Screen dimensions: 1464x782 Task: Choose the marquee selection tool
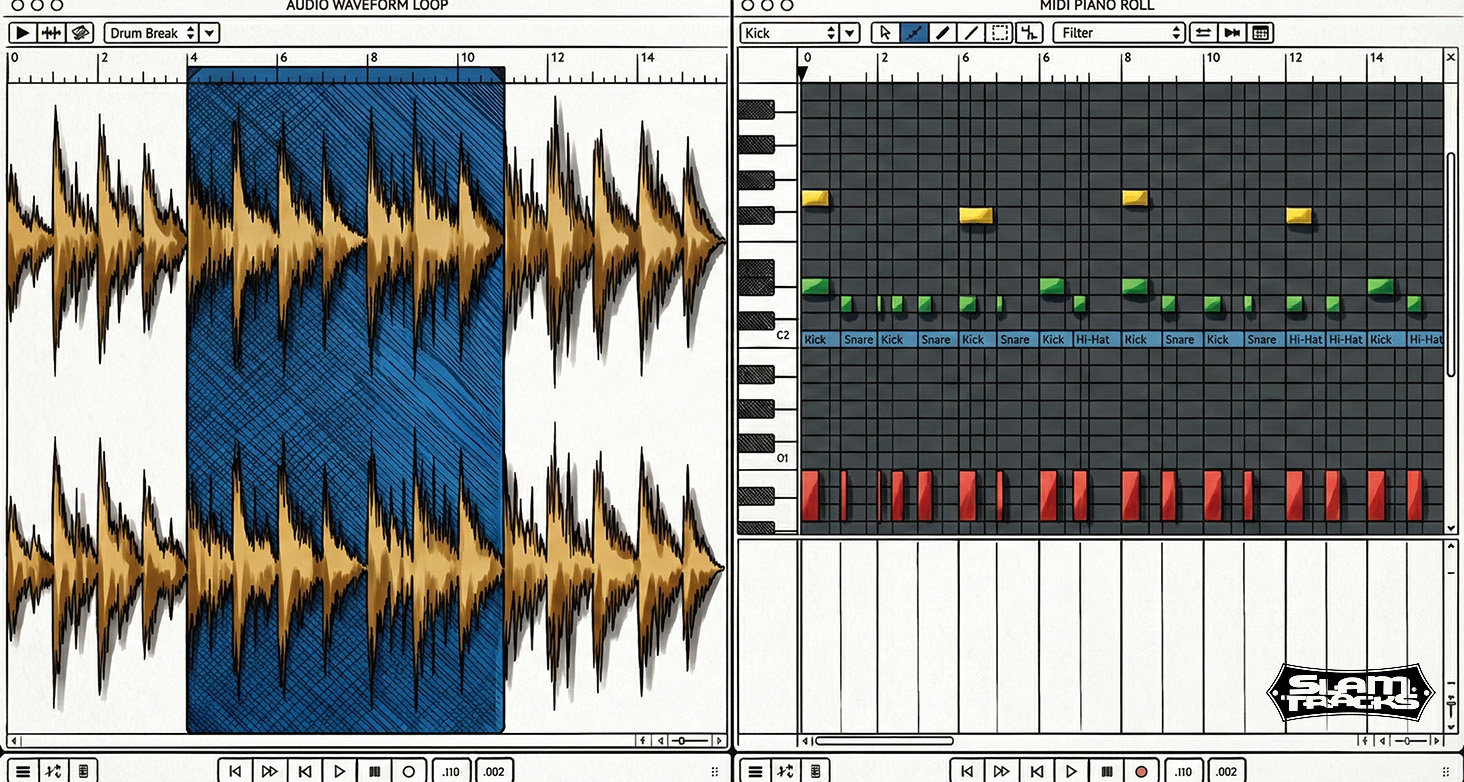1000,33
